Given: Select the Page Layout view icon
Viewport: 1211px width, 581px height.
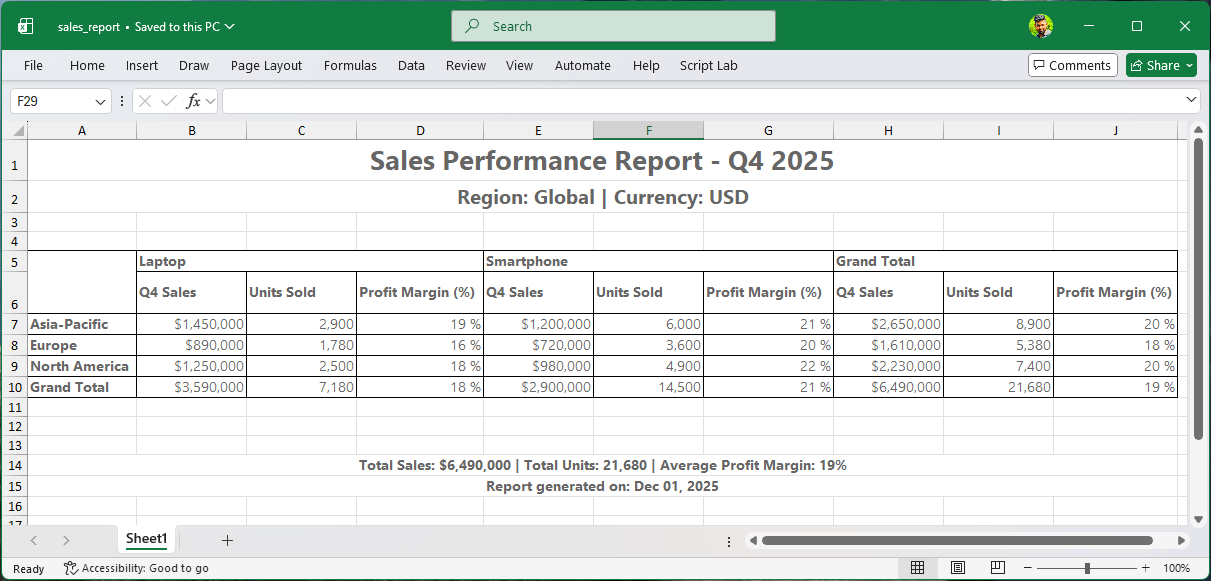Looking at the screenshot, I should pyautogui.click(x=957, y=568).
